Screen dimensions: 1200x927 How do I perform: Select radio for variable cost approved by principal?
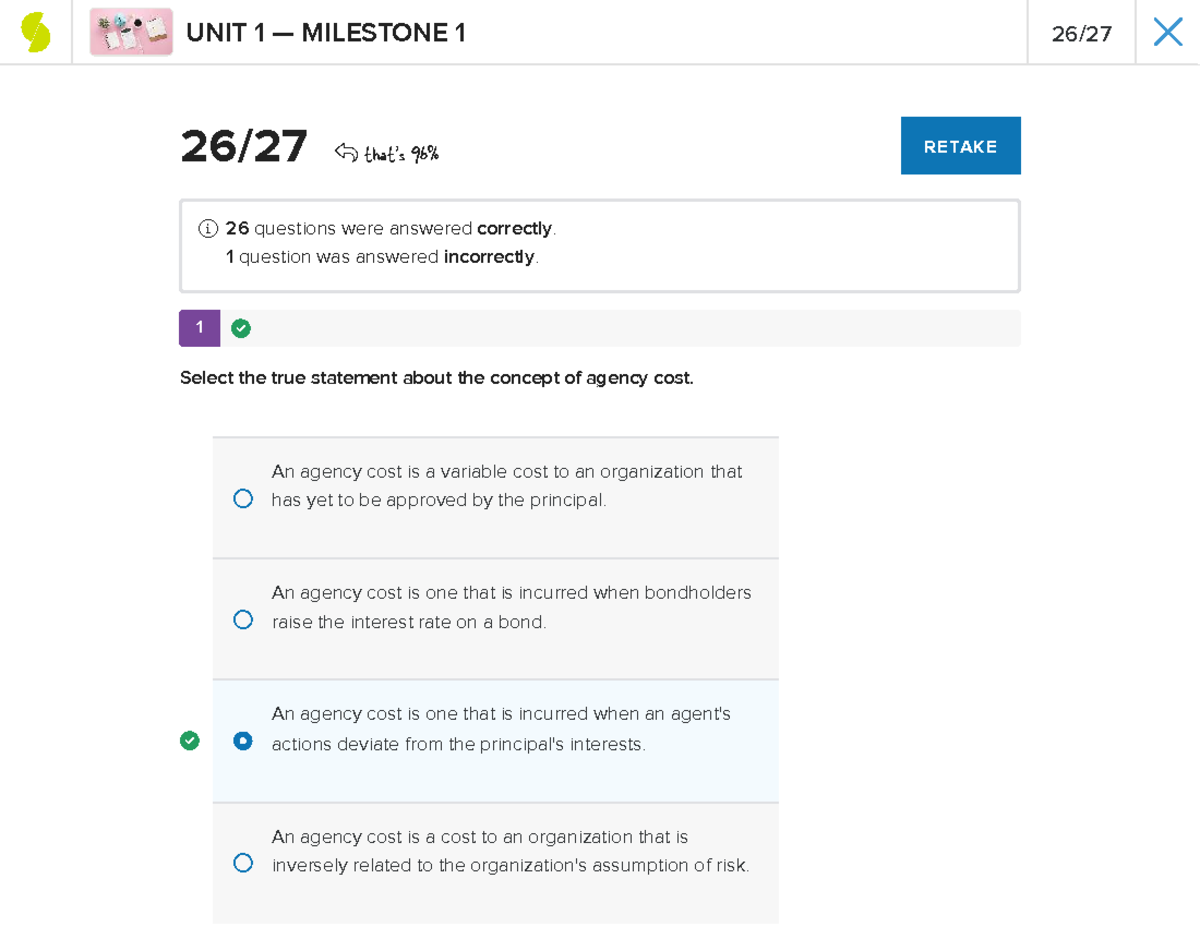coord(243,498)
